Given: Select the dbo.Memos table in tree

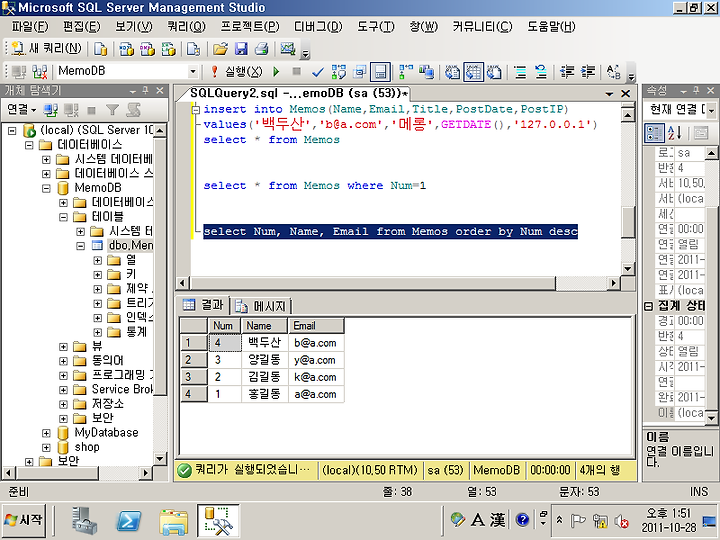Looking at the screenshot, I should (131, 246).
